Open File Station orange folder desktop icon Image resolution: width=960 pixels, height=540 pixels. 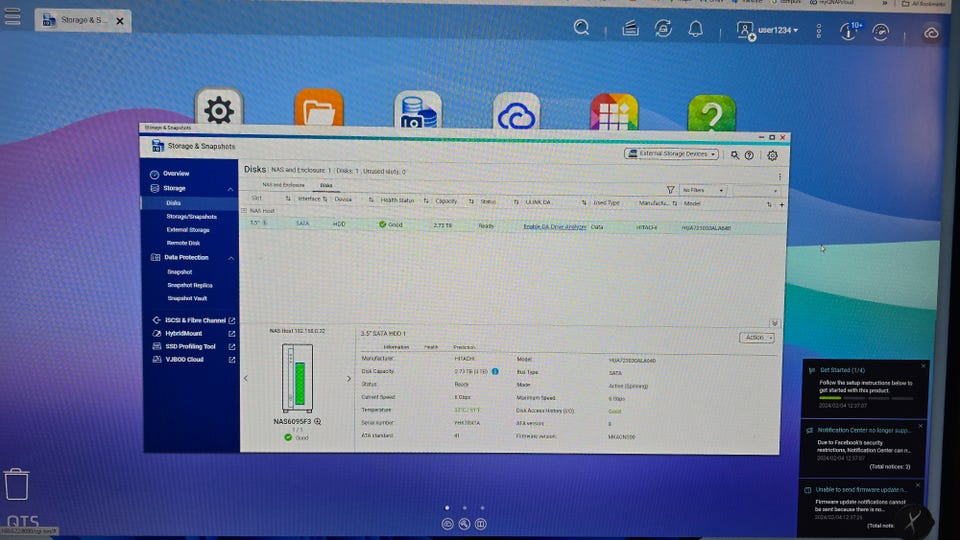point(318,110)
